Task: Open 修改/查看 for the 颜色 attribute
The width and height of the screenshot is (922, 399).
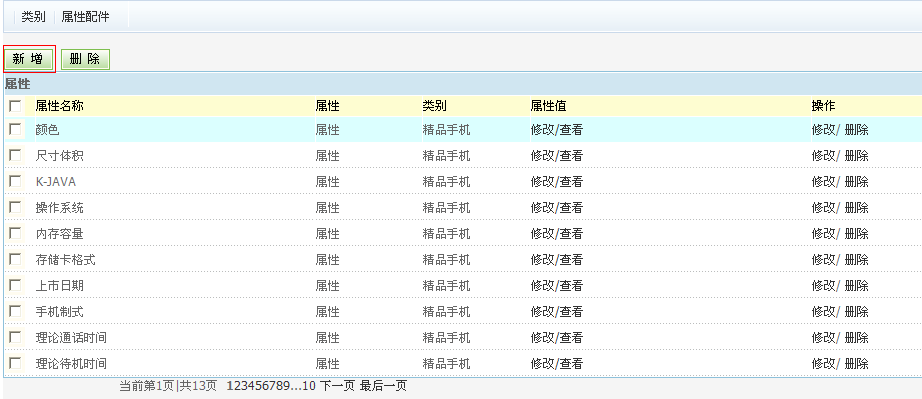Action: click(x=556, y=130)
